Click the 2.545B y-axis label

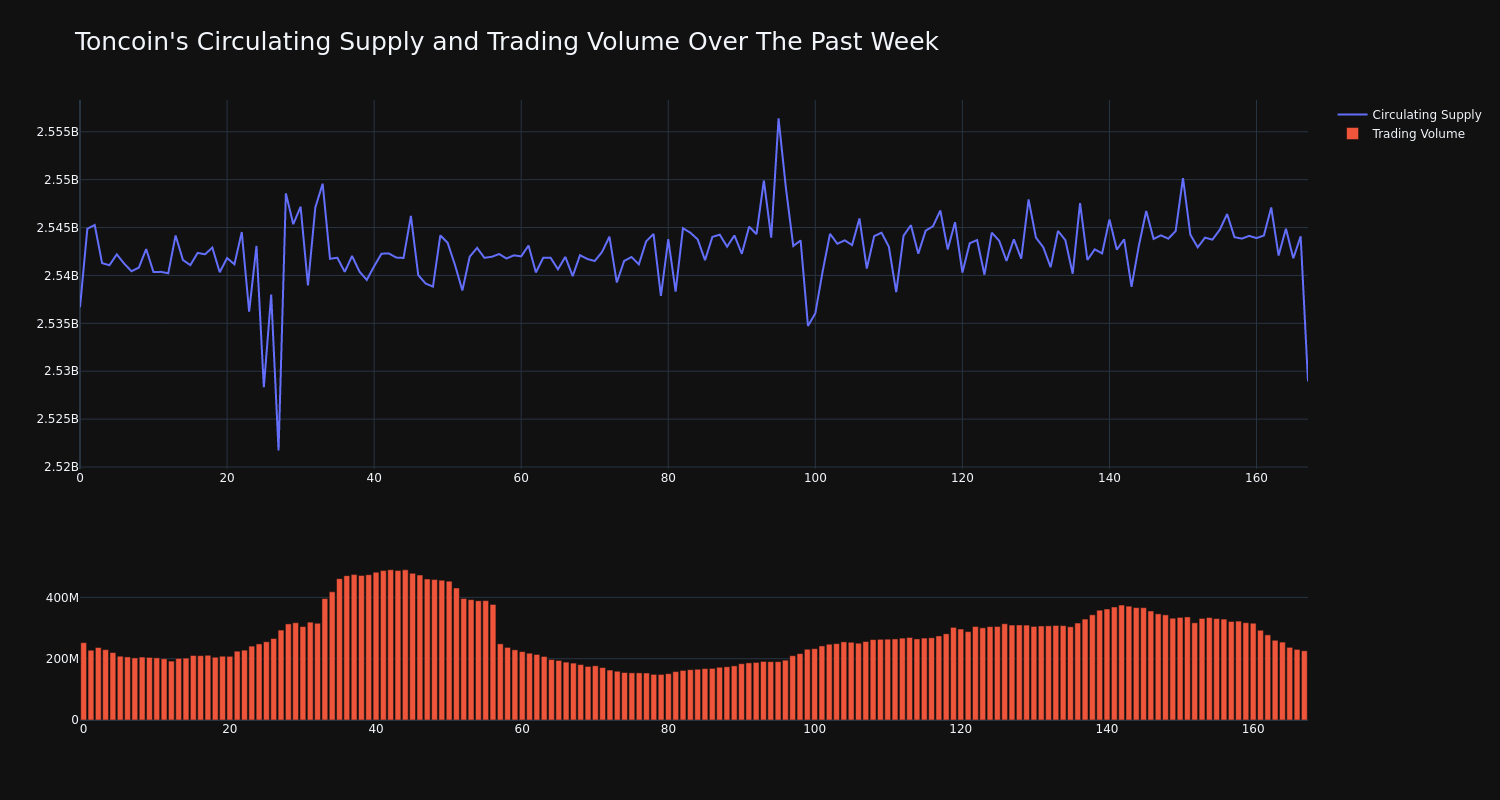[57, 228]
